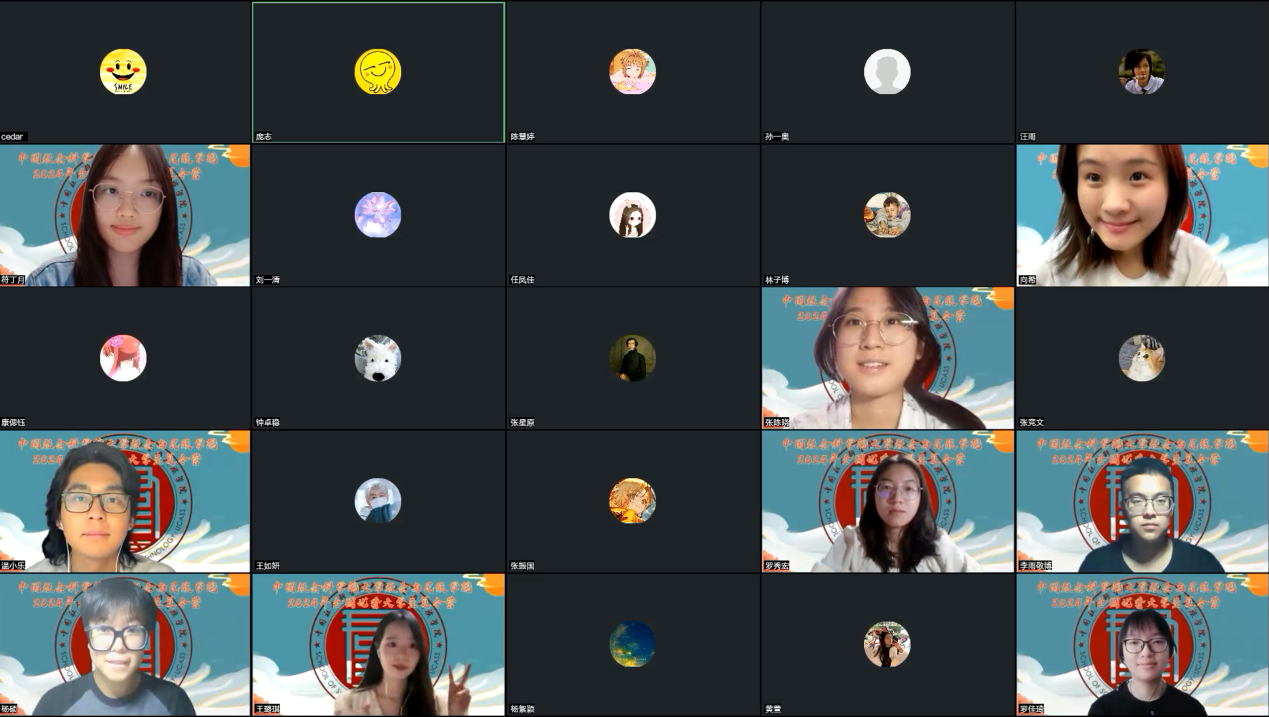Image resolution: width=1269 pixels, height=717 pixels.
Task: Click the gray default silhouette avatar
Action: pyautogui.click(x=887, y=72)
